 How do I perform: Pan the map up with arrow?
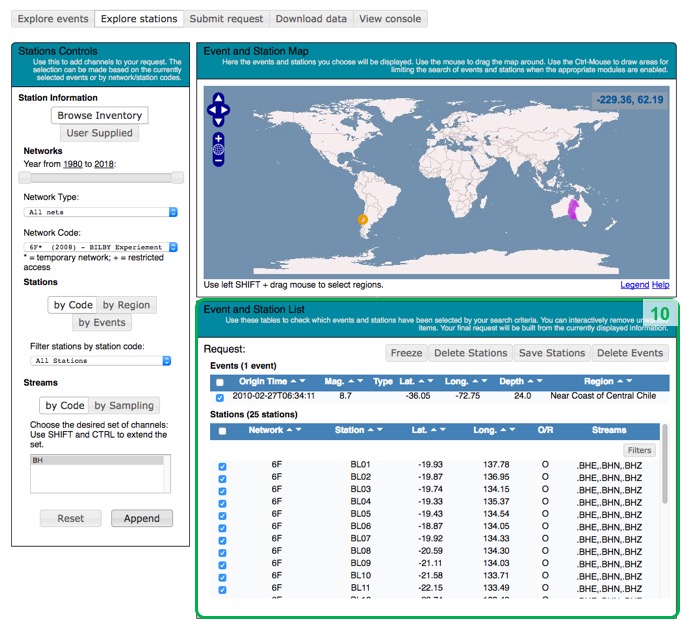click(x=219, y=98)
